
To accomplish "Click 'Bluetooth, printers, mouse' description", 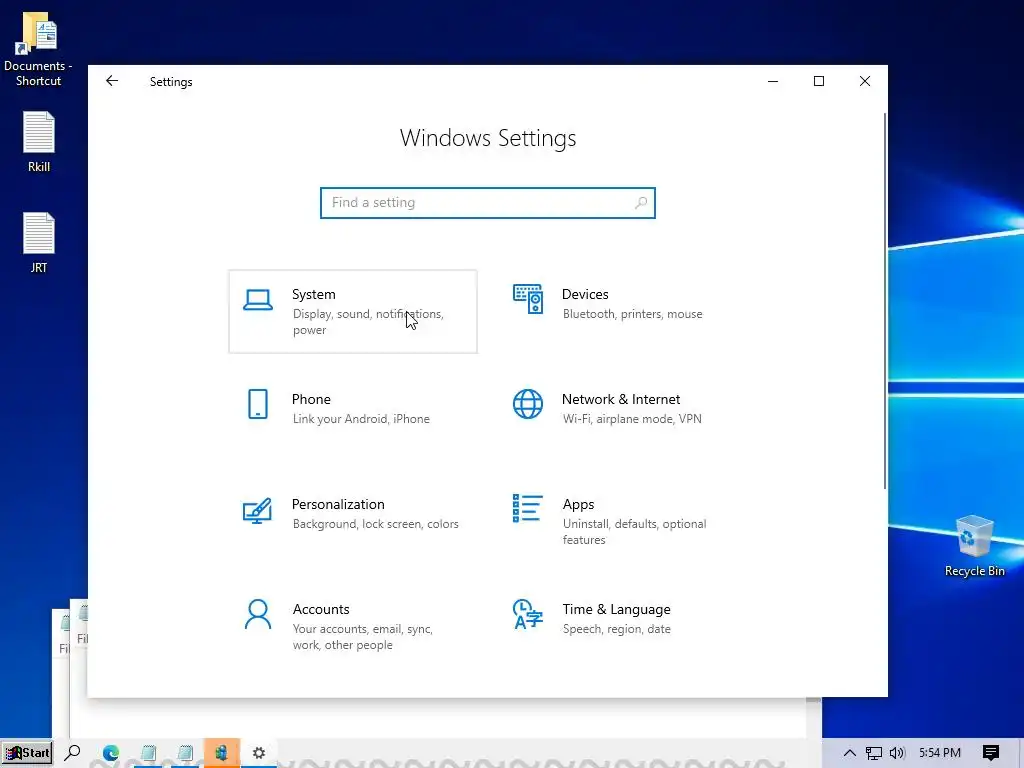I will point(633,314).
